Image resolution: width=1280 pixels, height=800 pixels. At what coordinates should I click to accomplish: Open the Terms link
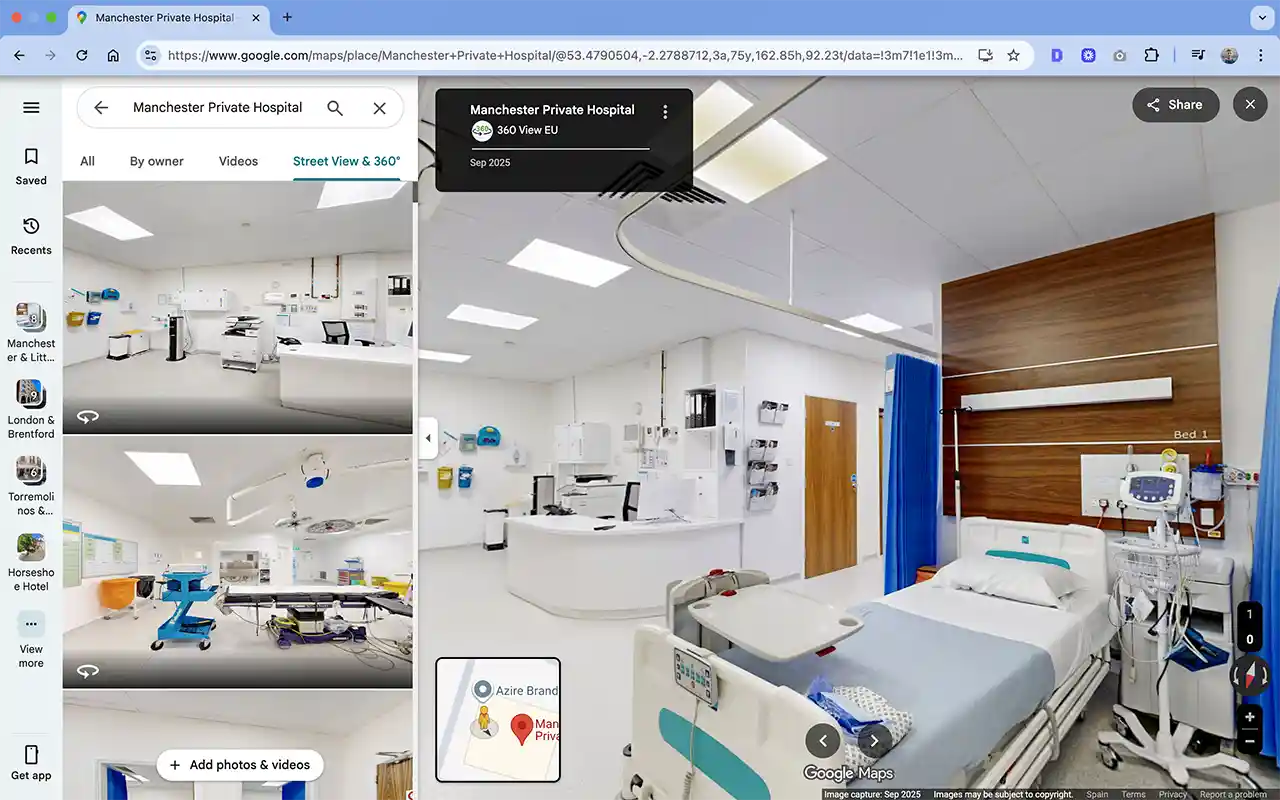[x=1133, y=795]
